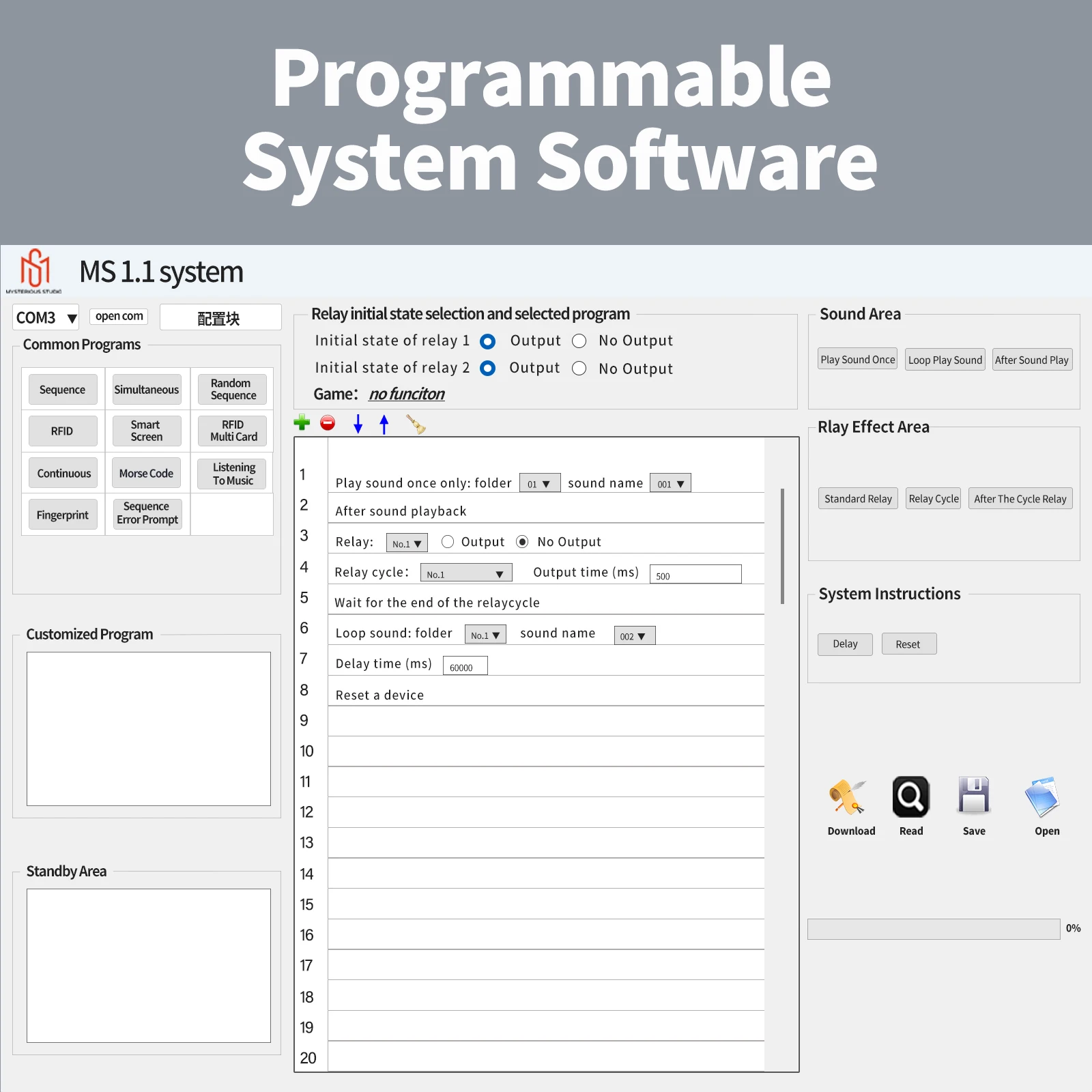Select Output radio in row 3 Relay

tap(448, 542)
